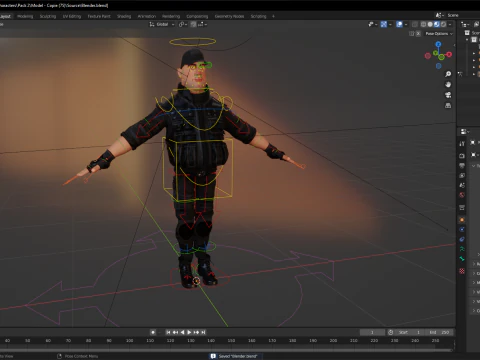480x360 pixels.
Task: Open the properties editor type dropdown
Action: 465,132
